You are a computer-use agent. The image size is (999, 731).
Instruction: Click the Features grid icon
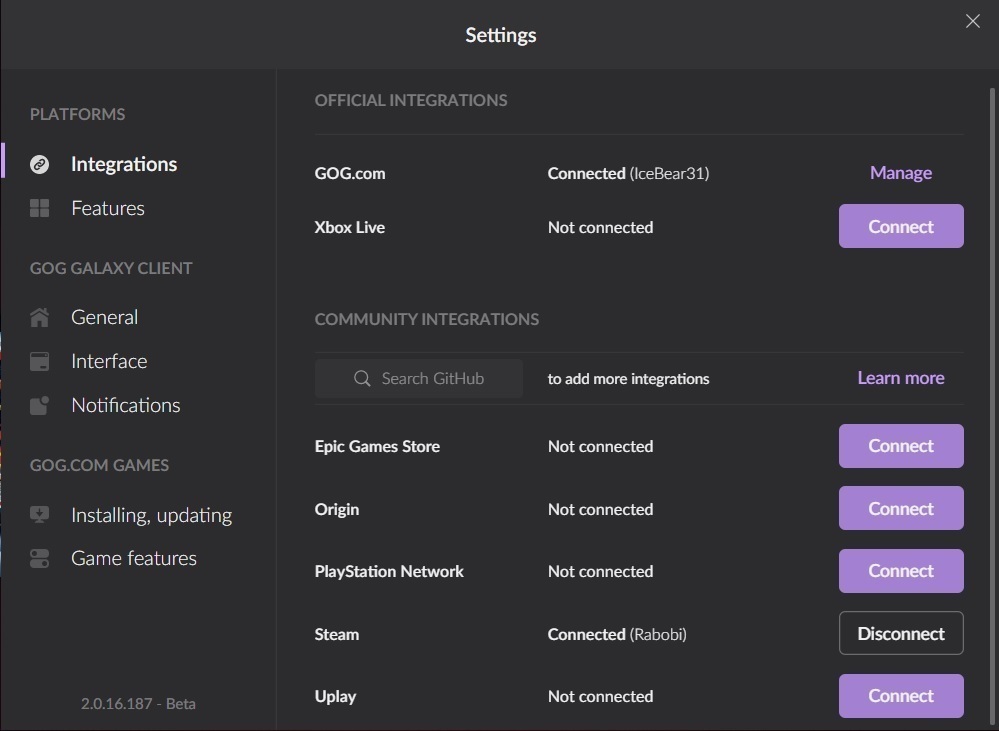(x=40, y=208)
